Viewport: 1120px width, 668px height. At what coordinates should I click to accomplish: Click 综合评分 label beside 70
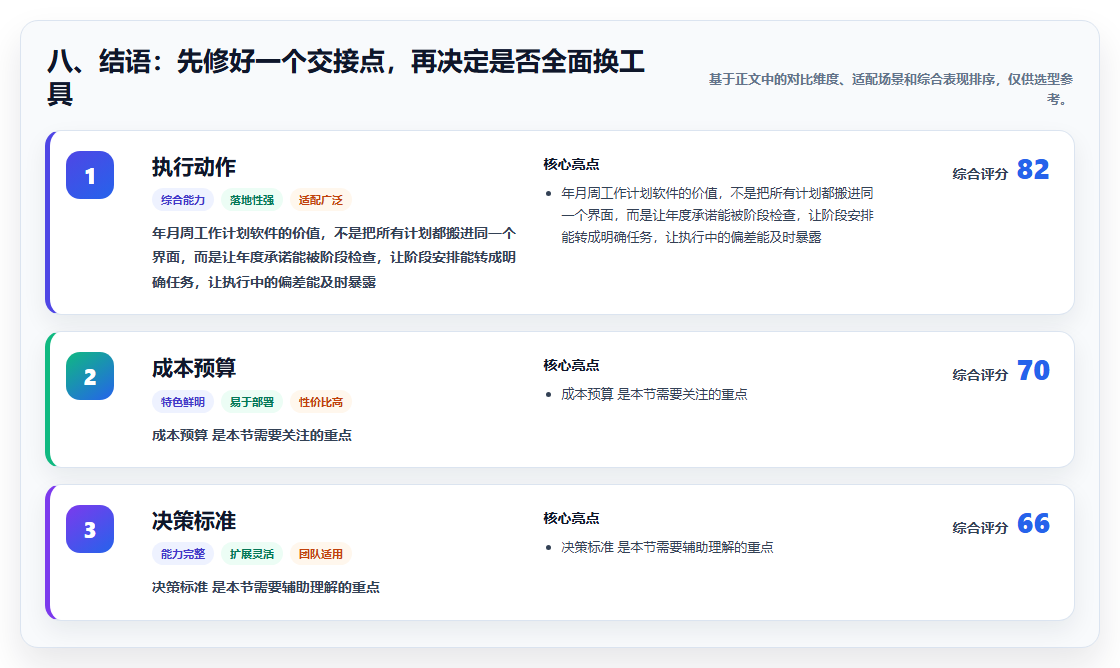click(x=980, y=374)
